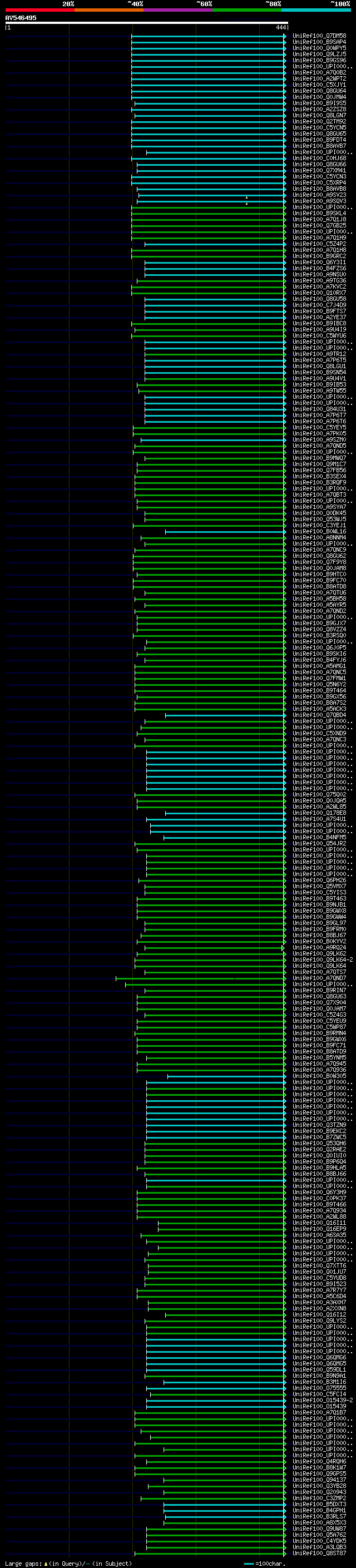Select hit label UniRef100_Q16I12
This screenshot has height=1568, width=356.
[x=319, y=1315]
